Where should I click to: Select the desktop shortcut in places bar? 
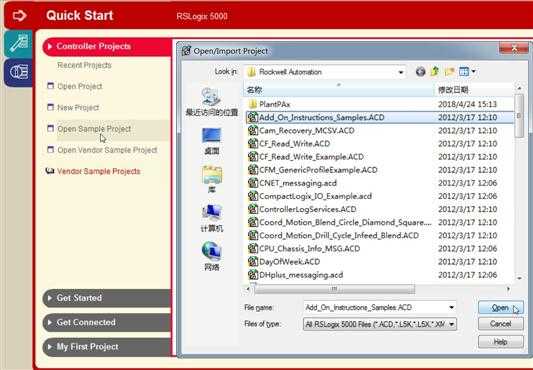pyautogui.click(x=211, y=141)
